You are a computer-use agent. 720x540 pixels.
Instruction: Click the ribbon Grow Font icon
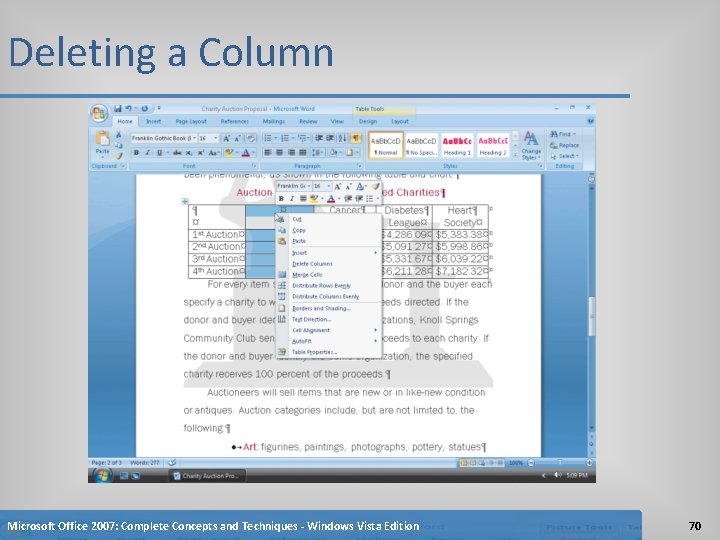[x=226, y=138]
